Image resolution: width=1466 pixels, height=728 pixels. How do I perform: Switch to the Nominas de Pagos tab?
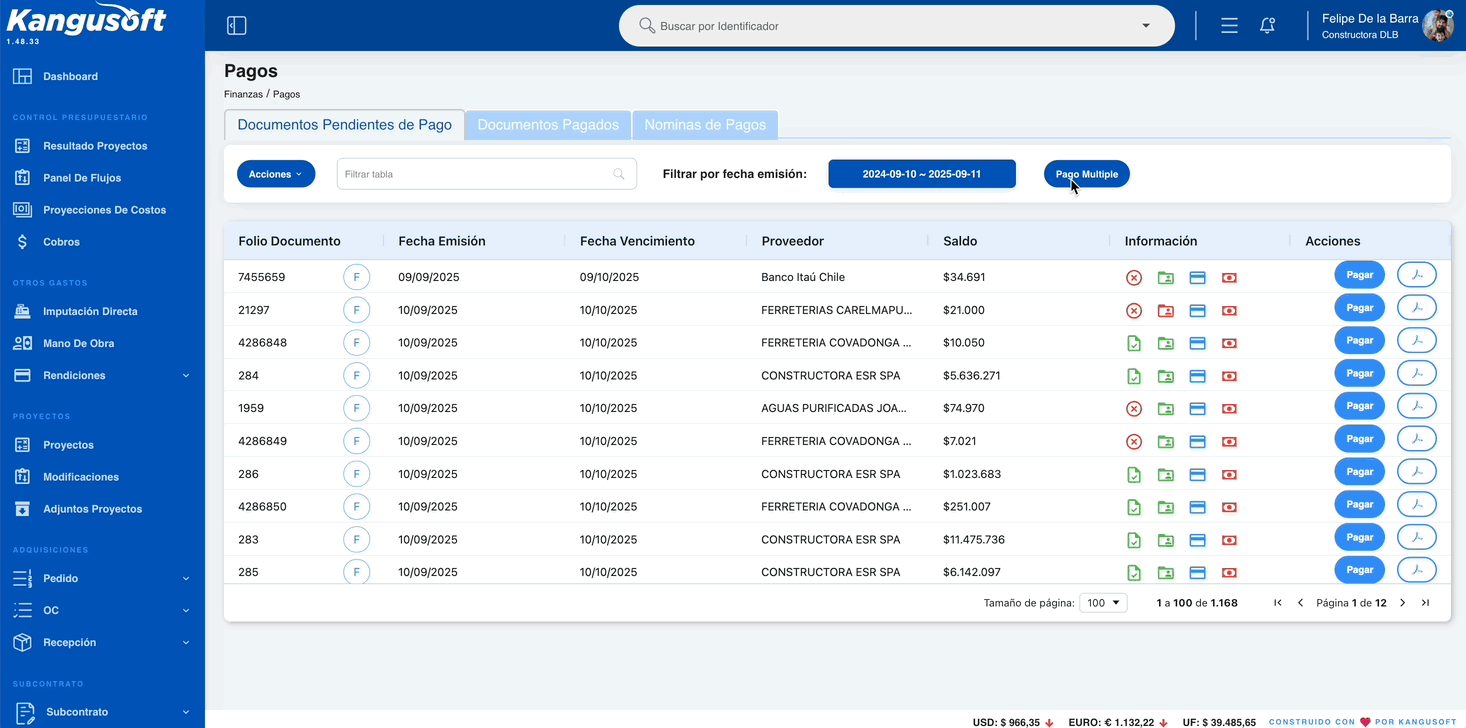[705, 125]
